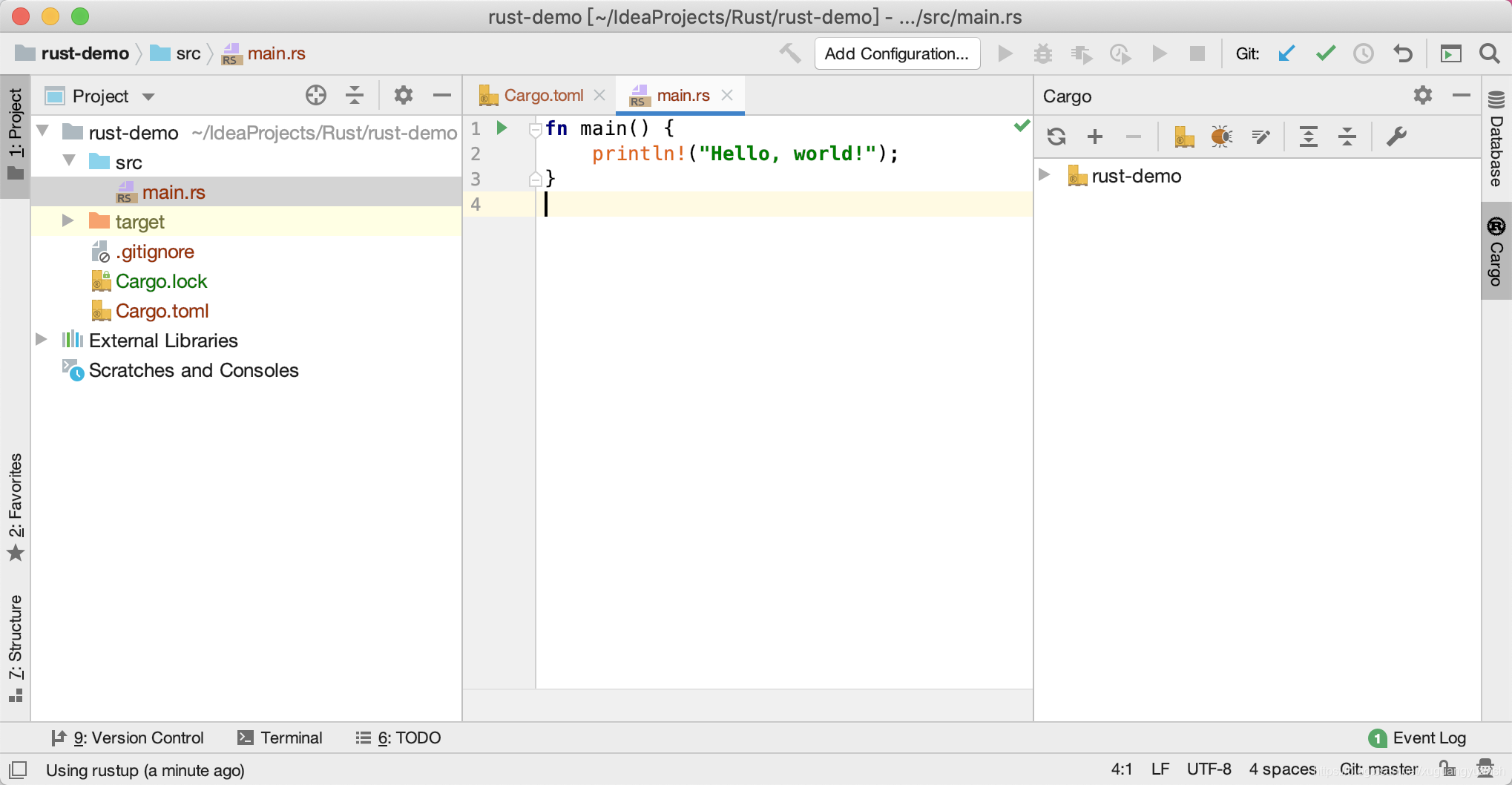Open Git history clock icon
The width and height of the screenshot is (1512, 785).
pyautogui.click(x=1364, y=53)
